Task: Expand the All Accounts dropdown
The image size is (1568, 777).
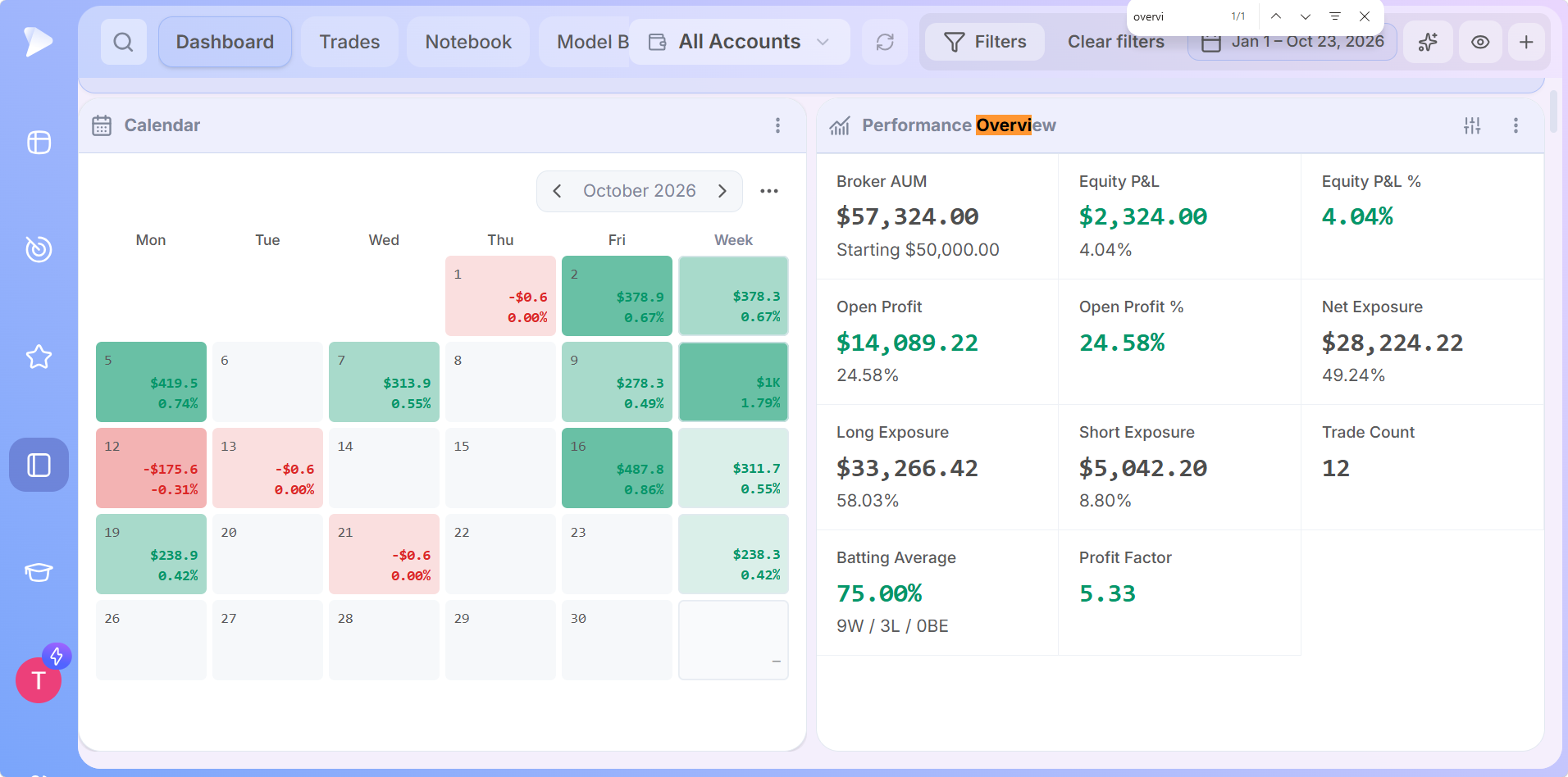Action: tap(740, 42)
